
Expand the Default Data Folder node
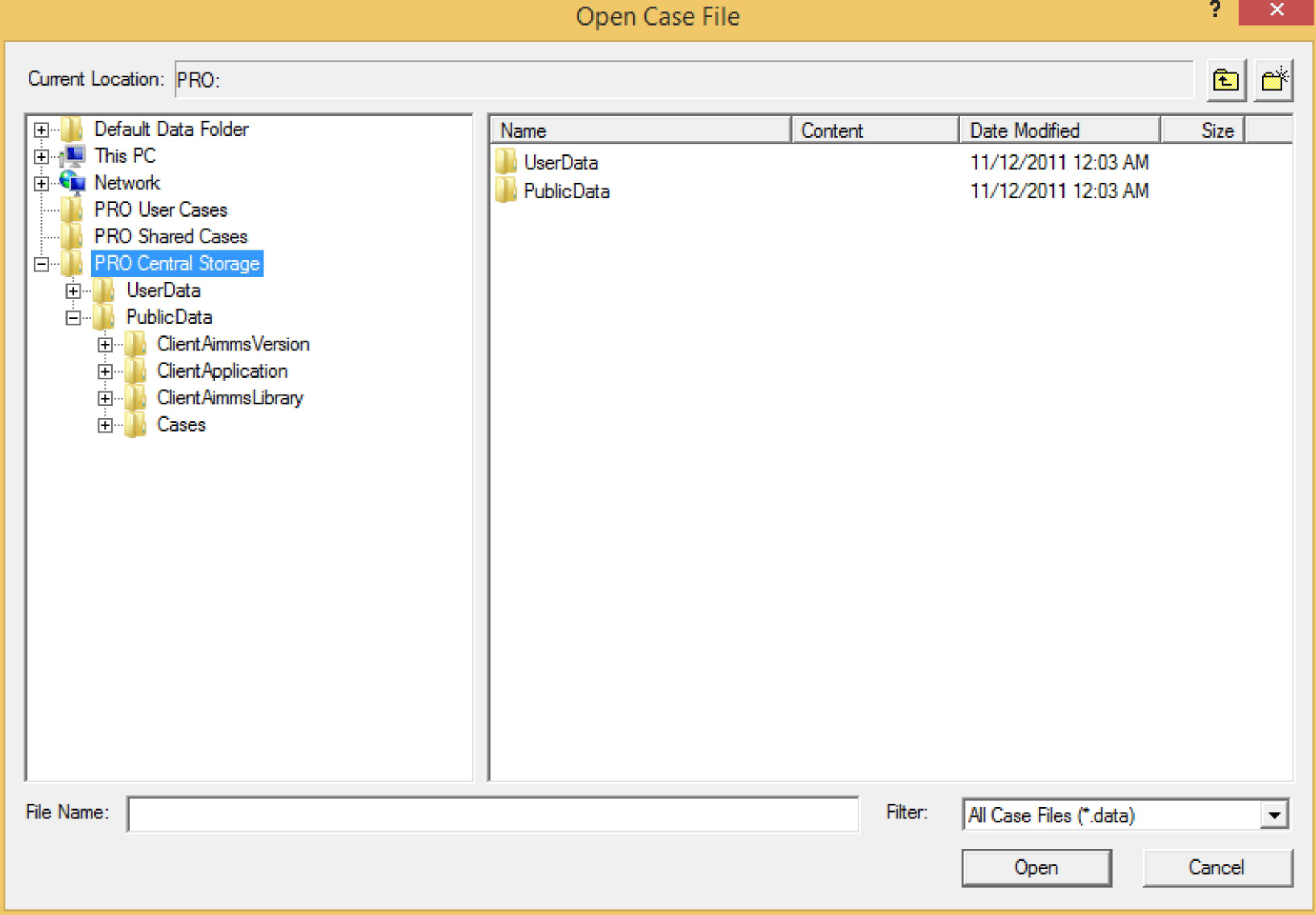coord(42,130)
